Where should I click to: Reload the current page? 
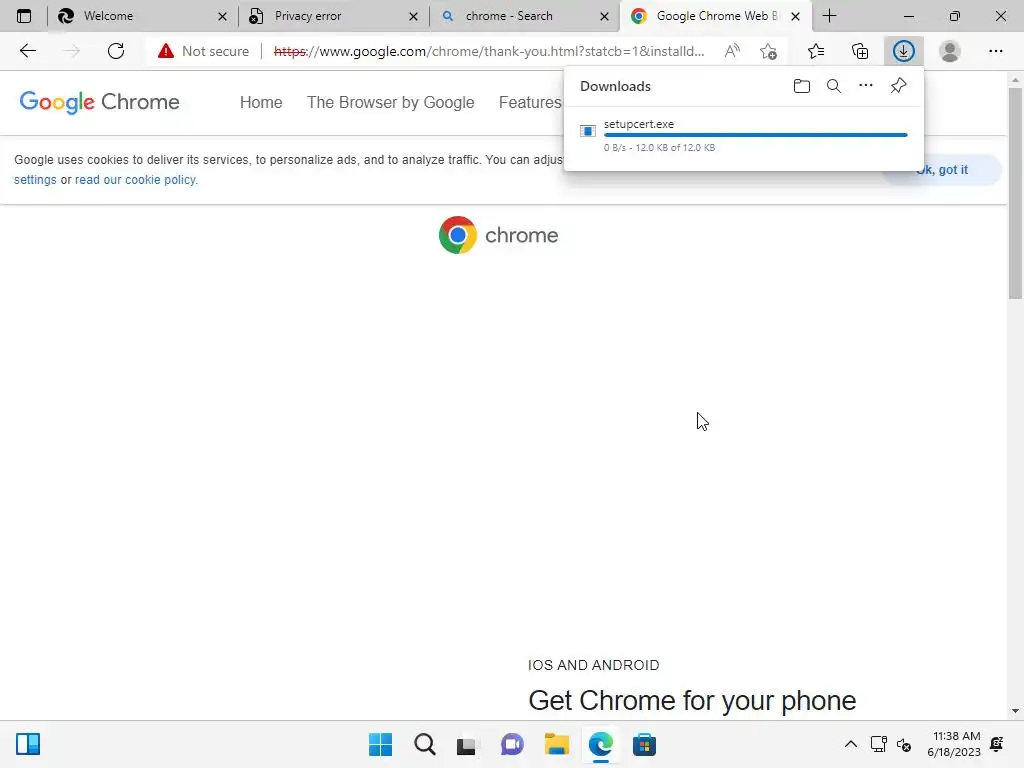116,51
